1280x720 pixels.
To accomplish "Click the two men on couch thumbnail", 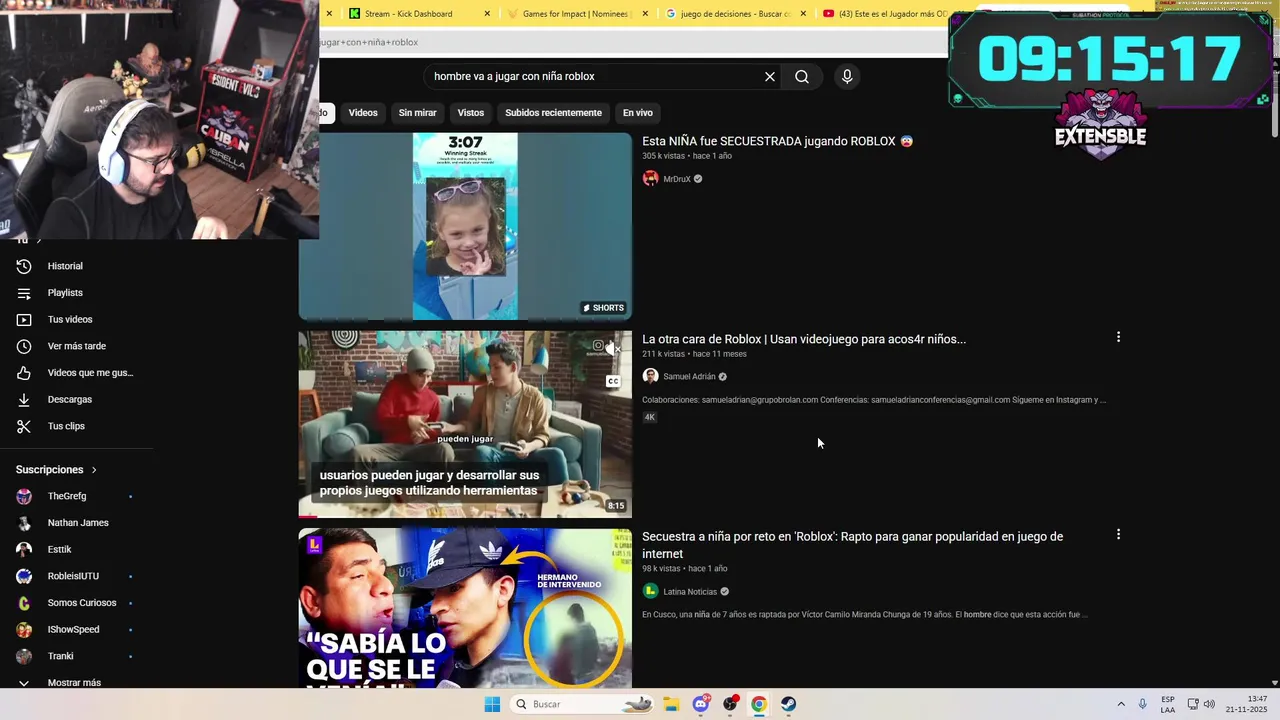I will (465, 424).
